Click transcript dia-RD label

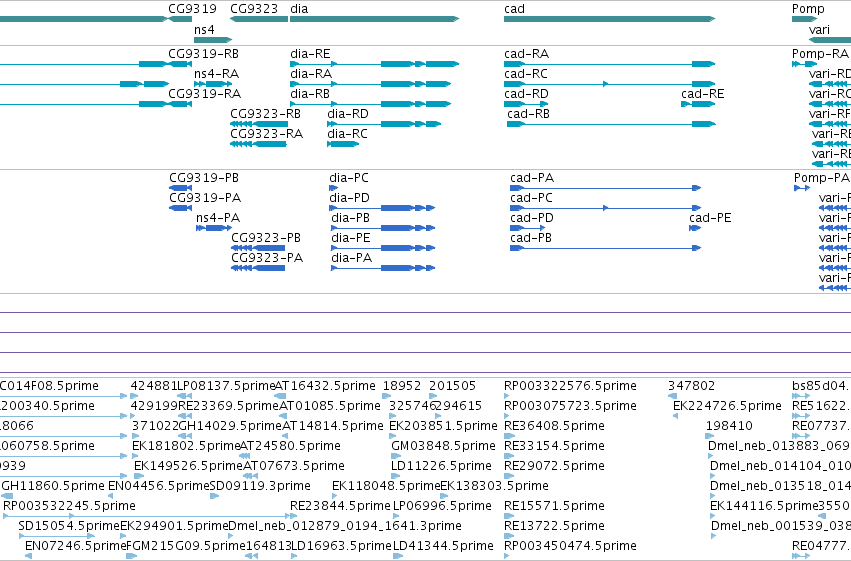pos(347,114)
